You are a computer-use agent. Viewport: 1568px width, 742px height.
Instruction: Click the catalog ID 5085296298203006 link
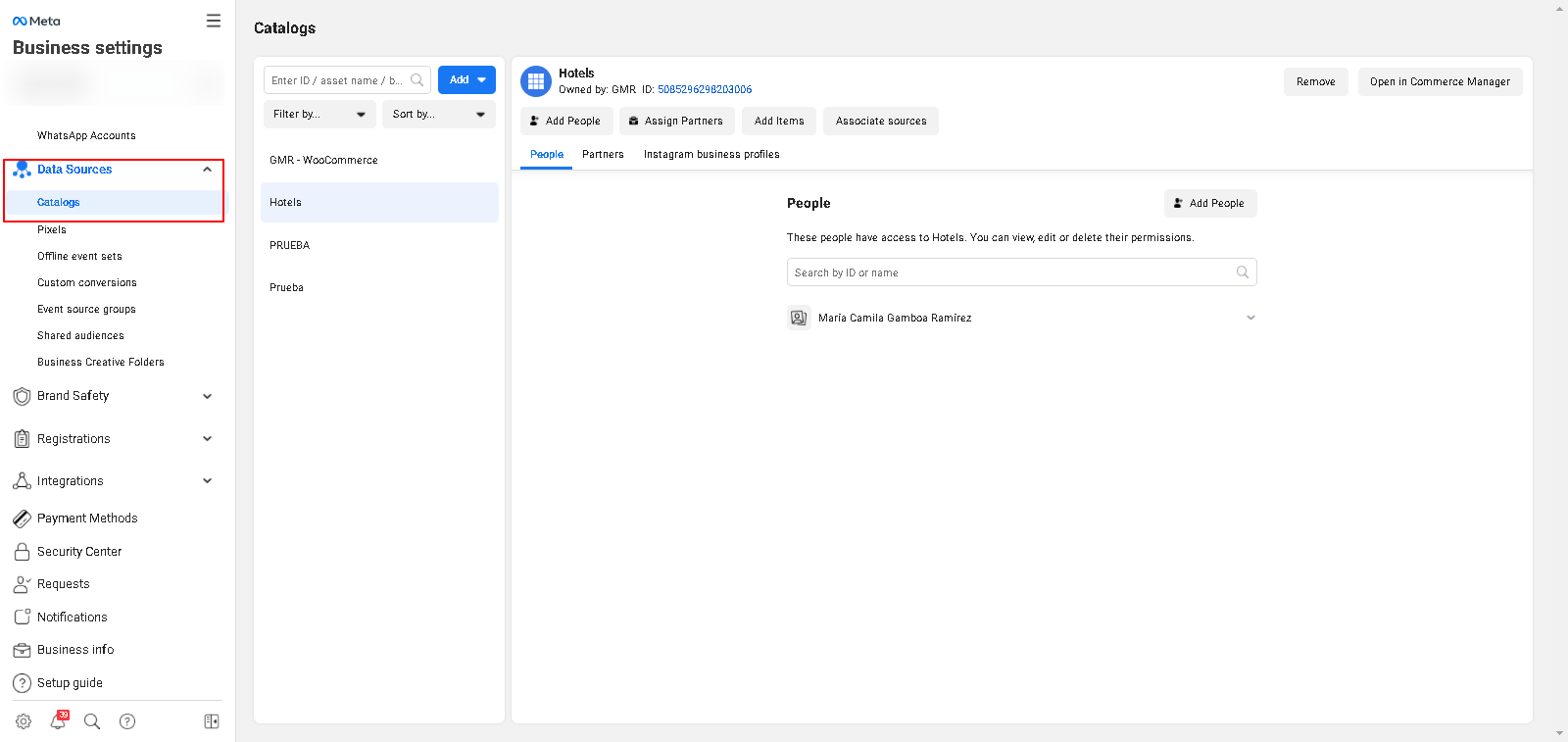tap(705, 90)
